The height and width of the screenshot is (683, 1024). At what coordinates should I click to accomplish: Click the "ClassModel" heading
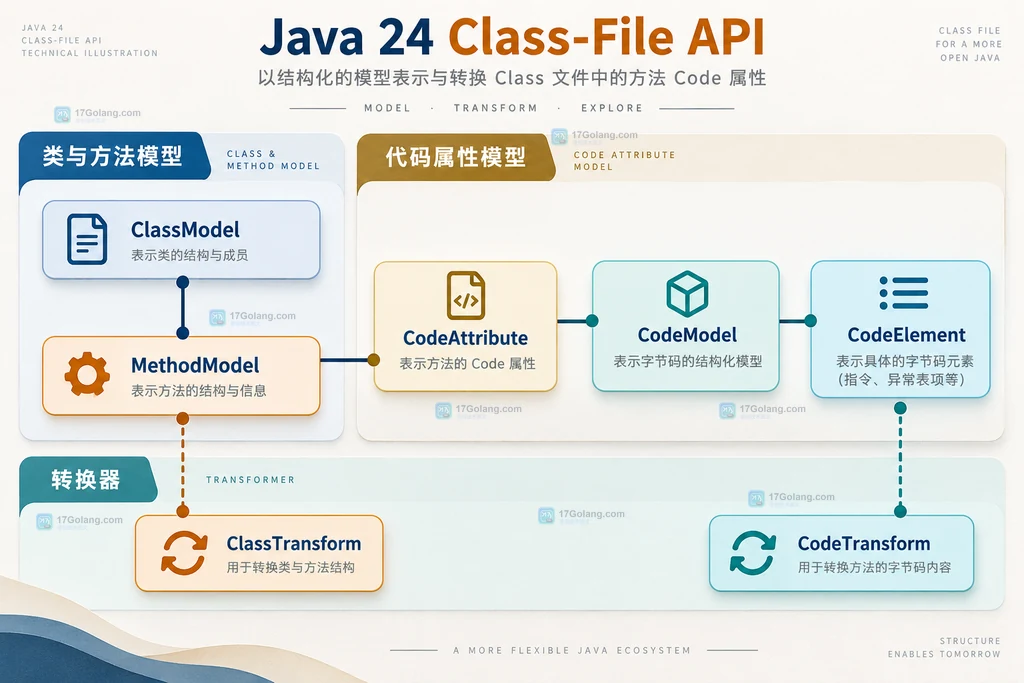(185, 230)
